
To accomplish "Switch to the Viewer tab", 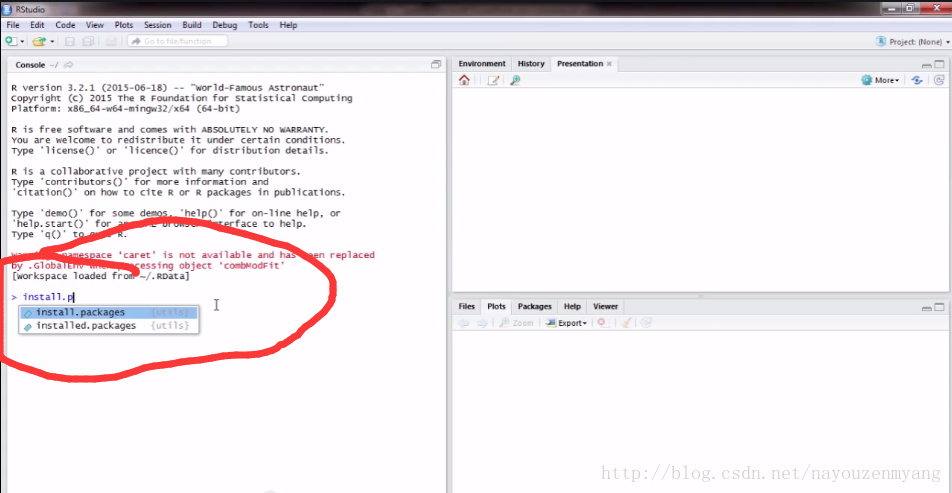I will pos(605,307).
